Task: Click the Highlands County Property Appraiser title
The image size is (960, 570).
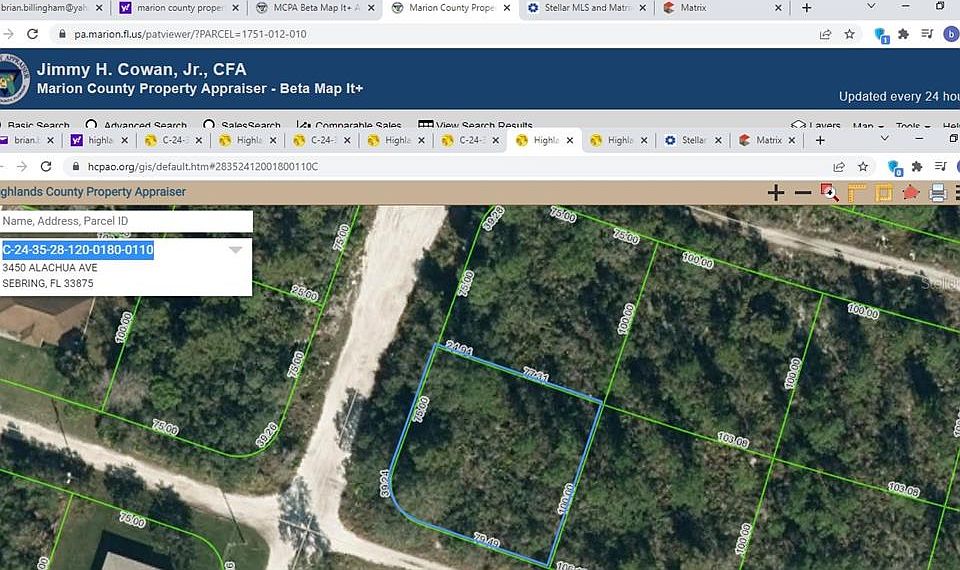Action: pos(93,192)
